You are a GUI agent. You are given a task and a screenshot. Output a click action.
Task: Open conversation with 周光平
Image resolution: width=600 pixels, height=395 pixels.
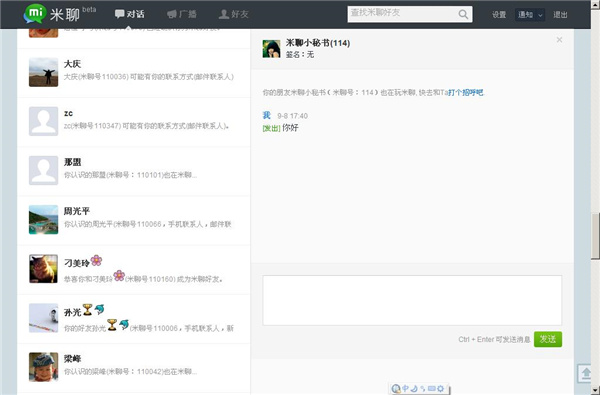pos(134,220)
